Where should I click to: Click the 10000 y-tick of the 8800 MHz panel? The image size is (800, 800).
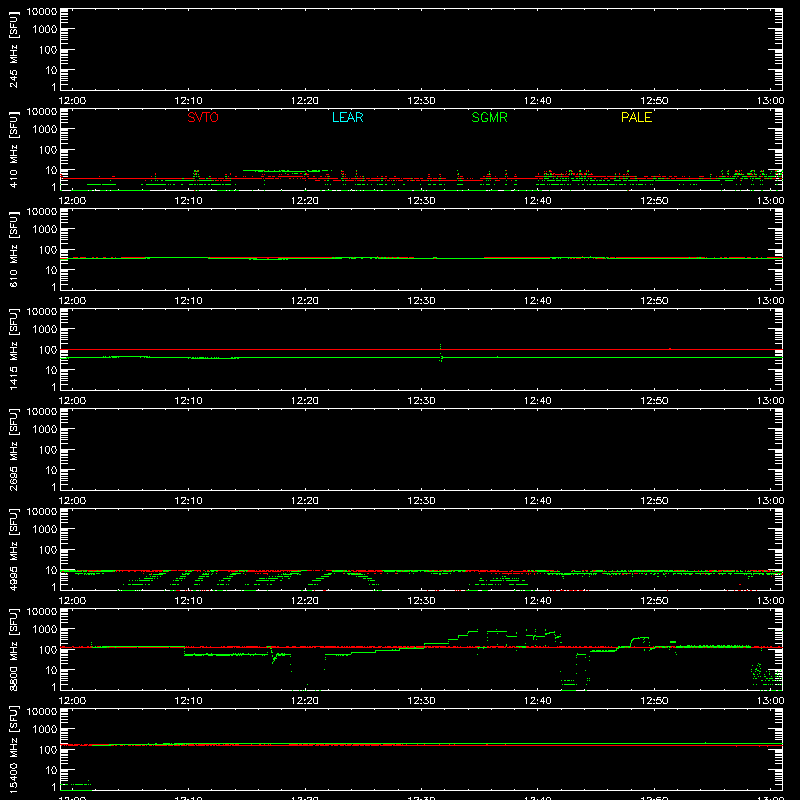(42, 612)
